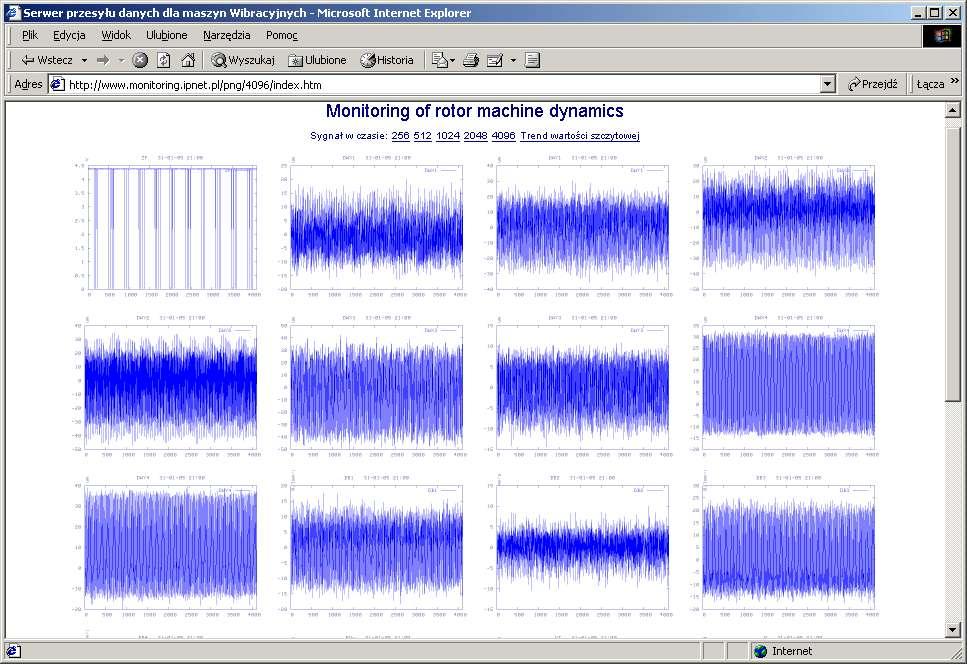Click the page icon in address bar
Image resolution: width=967 pixels, height=664 pixels.
57,84
